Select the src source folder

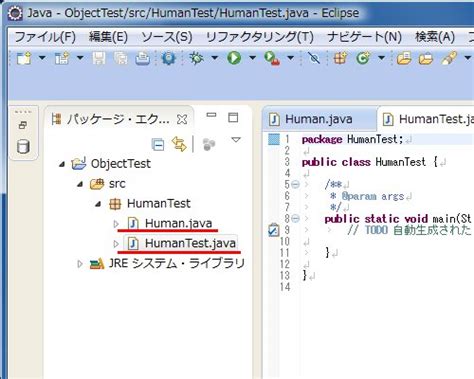click(x=117, y=184)
